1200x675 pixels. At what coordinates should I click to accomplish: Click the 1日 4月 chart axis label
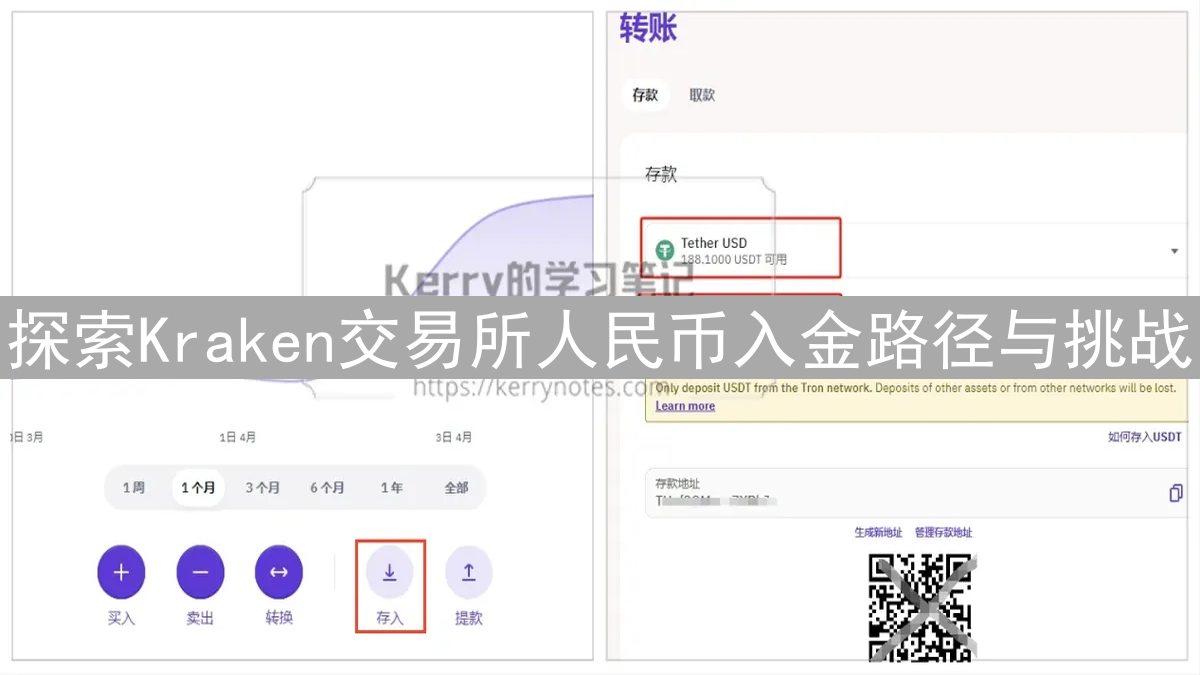[x=238, y=437]
